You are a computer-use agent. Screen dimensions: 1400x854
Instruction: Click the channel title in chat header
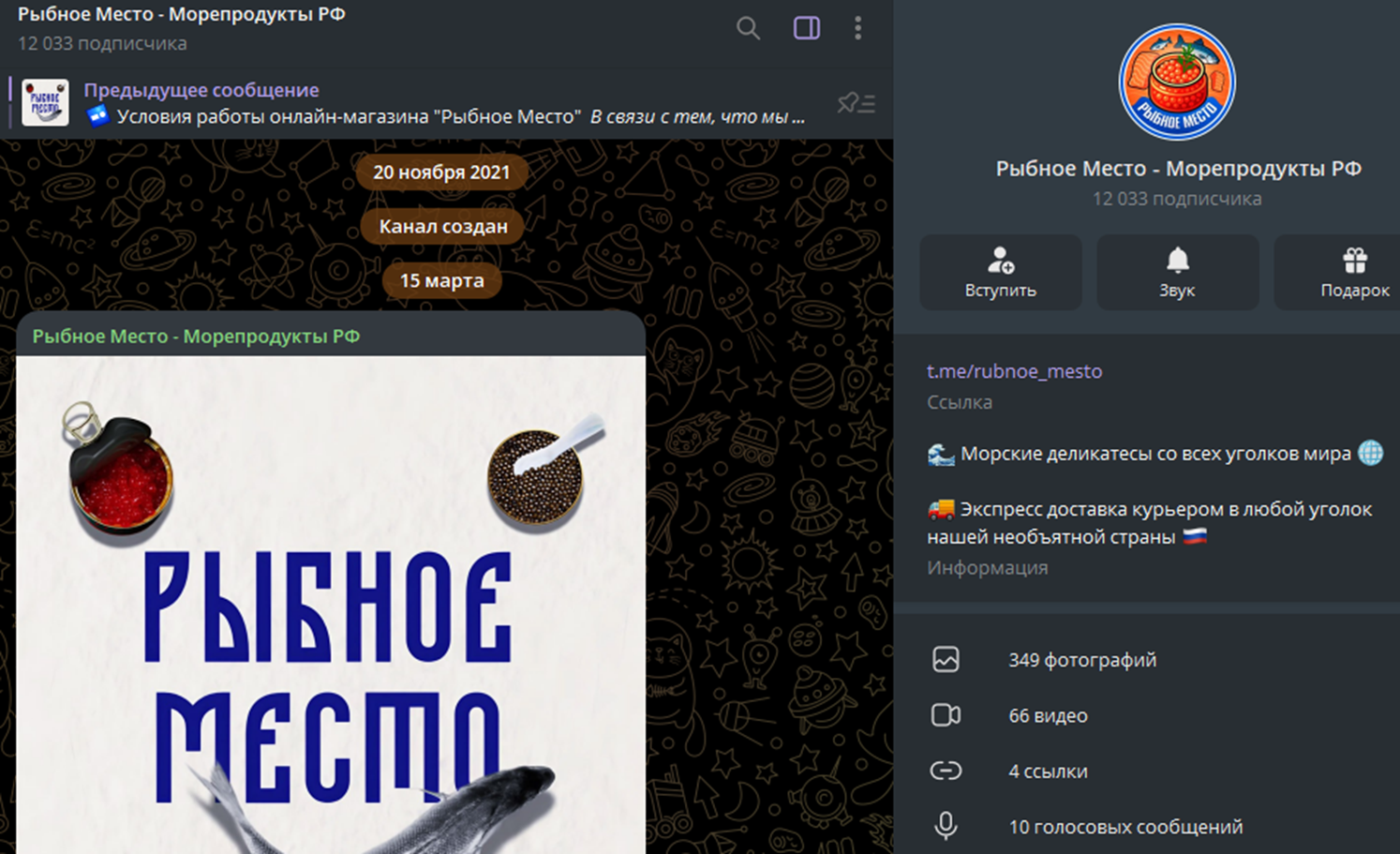[x=182, y=15]
